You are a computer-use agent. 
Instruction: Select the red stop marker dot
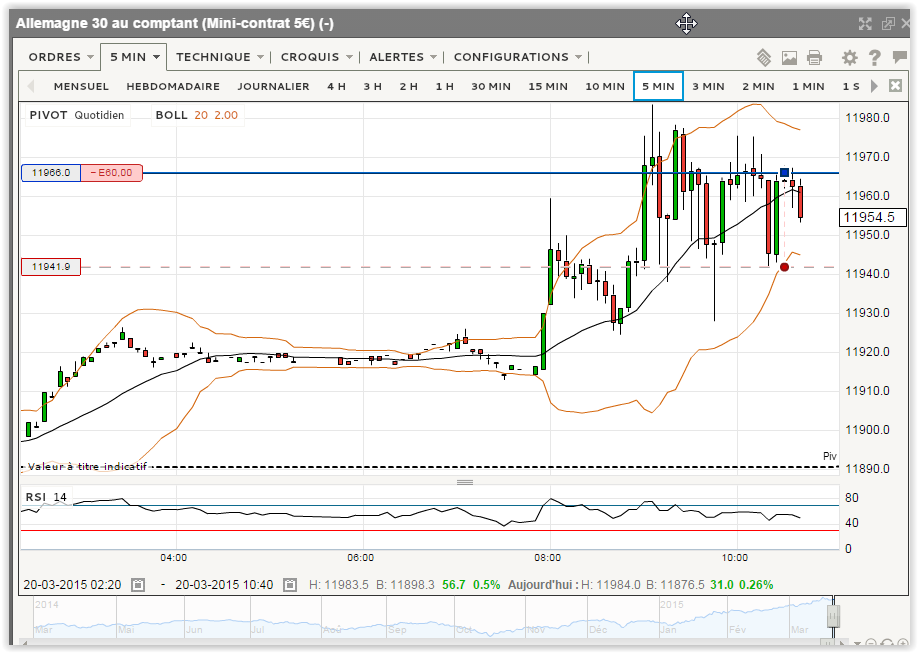tap(785, 267)
